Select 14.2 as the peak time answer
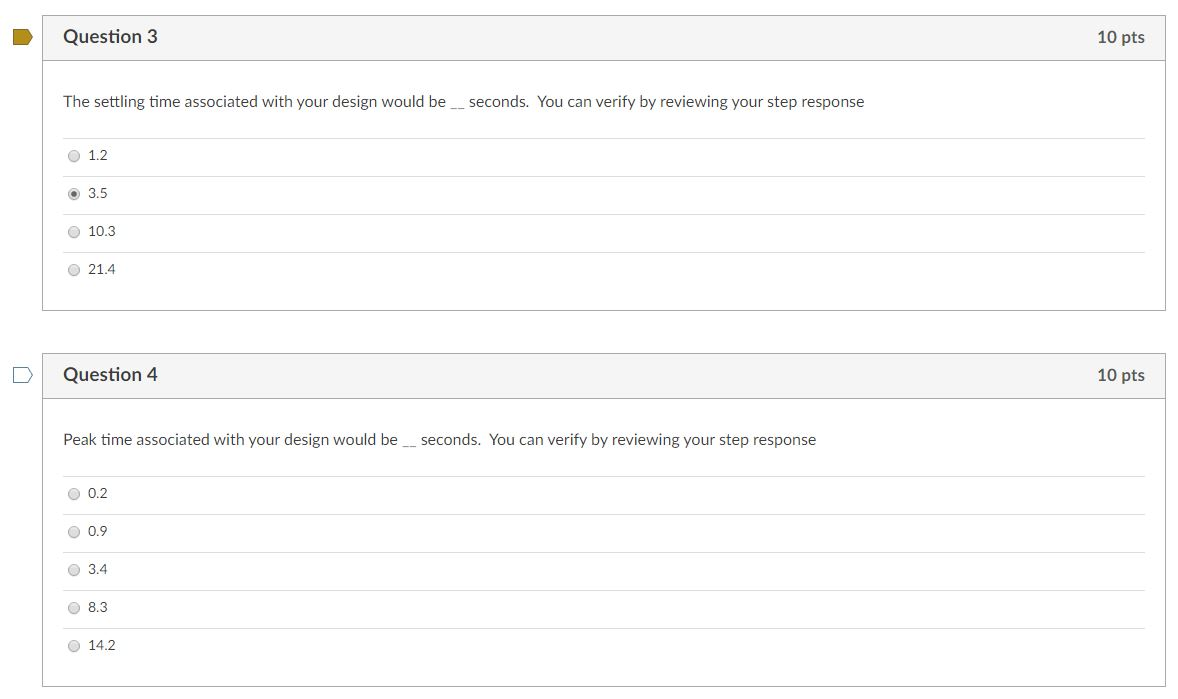 coord(74,645)
